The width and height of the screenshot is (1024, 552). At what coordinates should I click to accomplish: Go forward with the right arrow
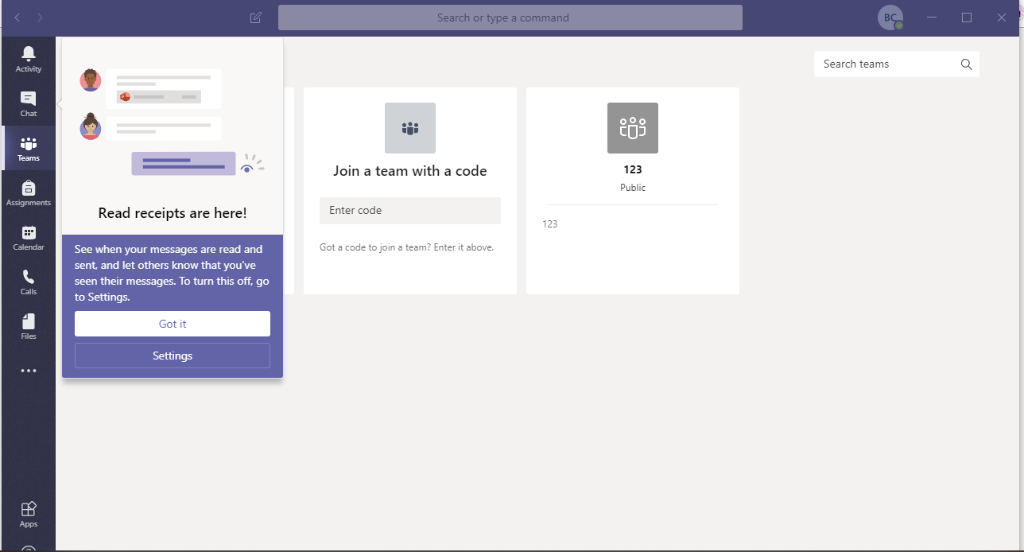point(40,18)
